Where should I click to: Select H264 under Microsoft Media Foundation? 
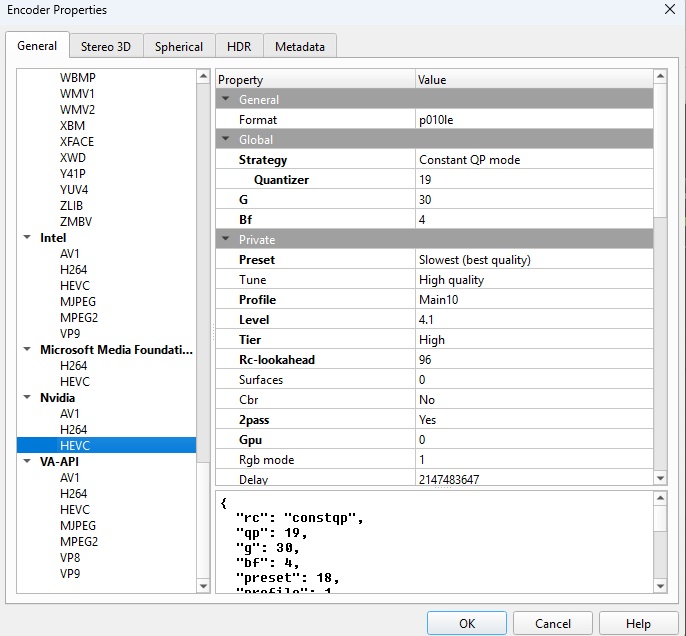click(x=74, y=366)
